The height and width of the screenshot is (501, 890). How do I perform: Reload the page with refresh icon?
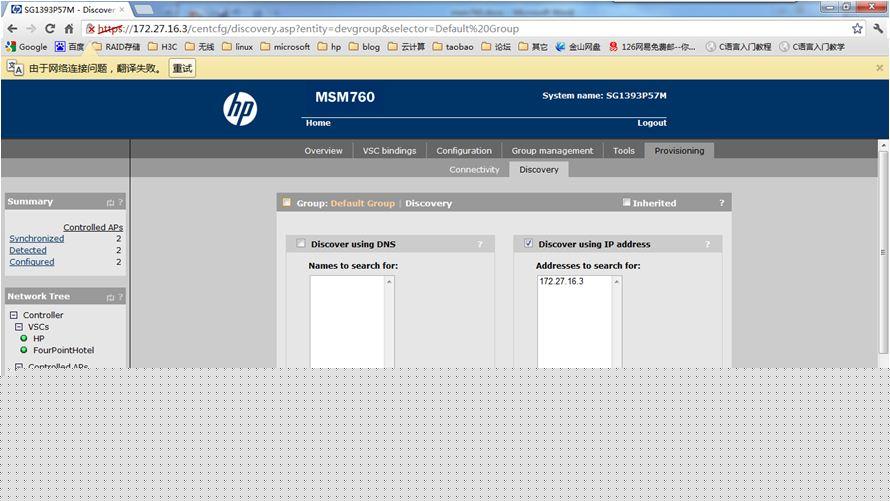click(50, 28)
